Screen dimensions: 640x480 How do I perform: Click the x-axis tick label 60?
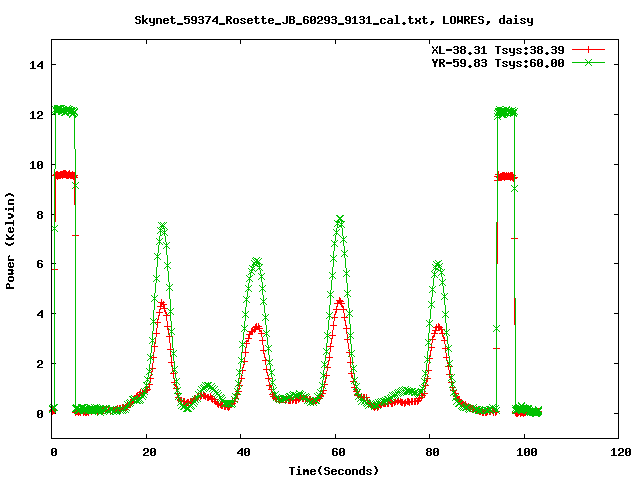point(338,452)
